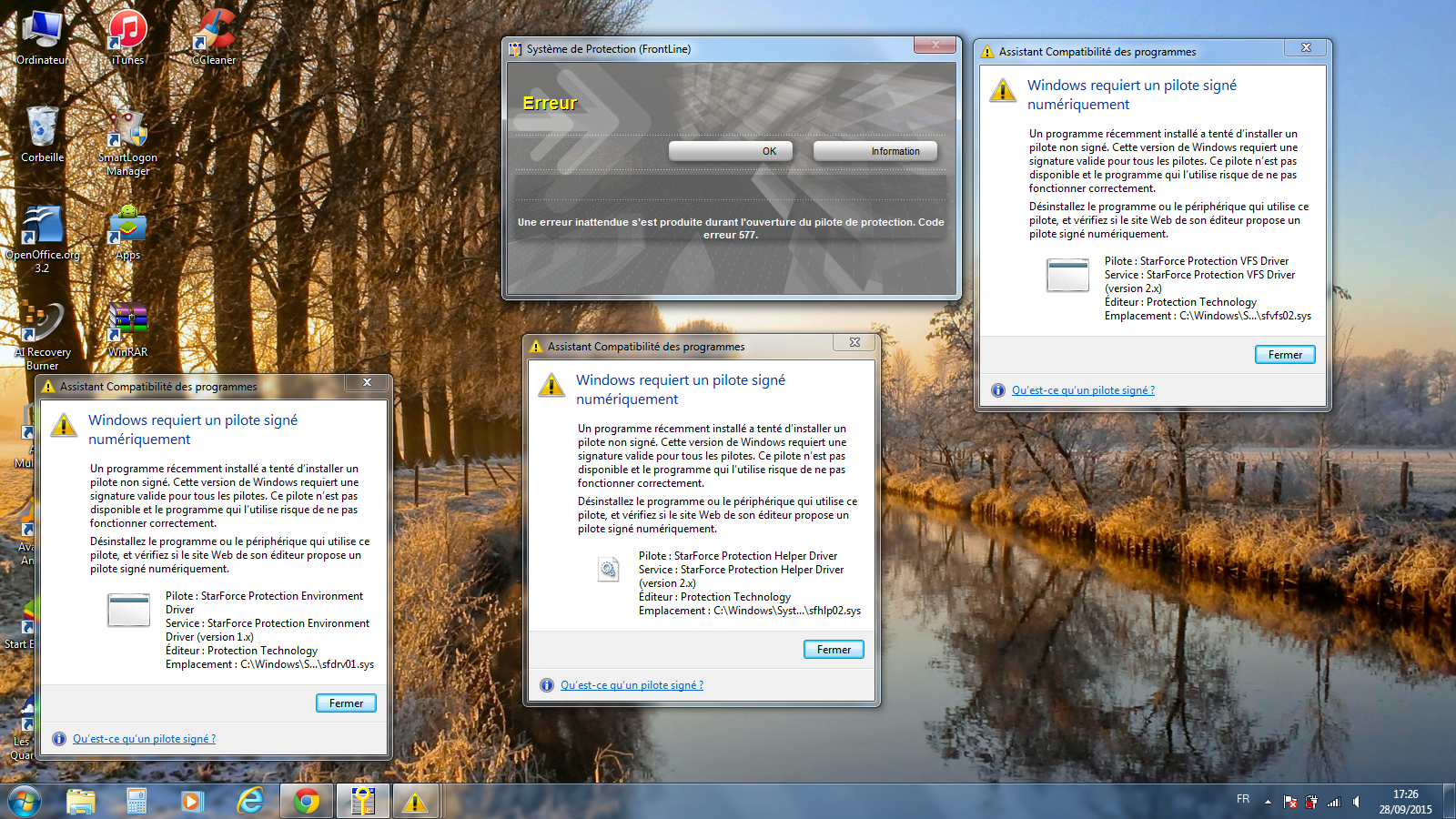Open the SmartLogon Manager desktop shortcut
Viewport: 1456px width, 819px height.
pyautogui.click(x=127, y=141)
